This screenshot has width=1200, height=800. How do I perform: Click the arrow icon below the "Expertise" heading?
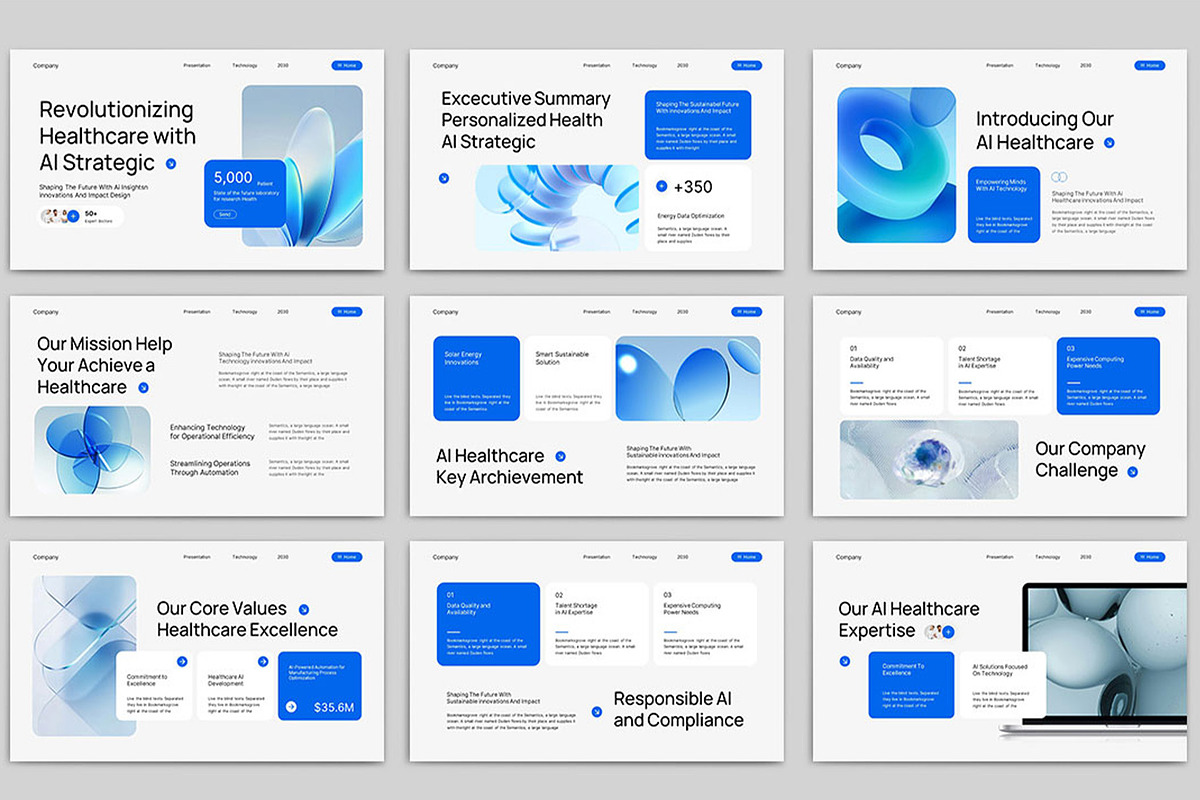pyautogui.click(x=845, y=661)
